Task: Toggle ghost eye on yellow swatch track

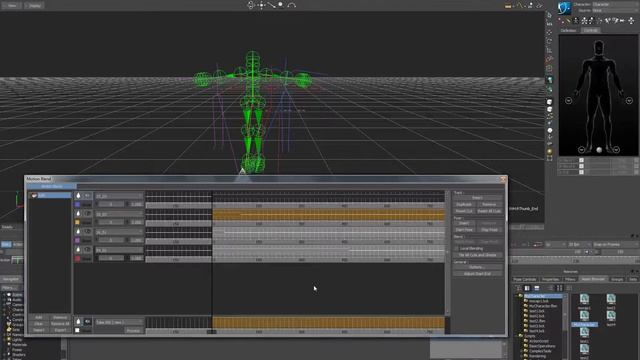Action: tap(87, 213)
